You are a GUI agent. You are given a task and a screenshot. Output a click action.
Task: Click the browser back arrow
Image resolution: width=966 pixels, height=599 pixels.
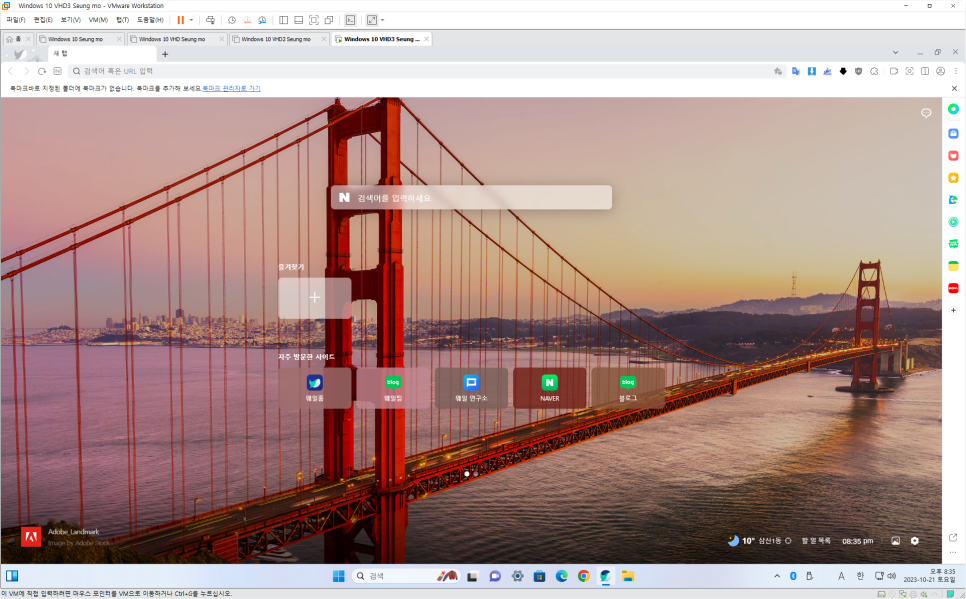tap(10, 71)
